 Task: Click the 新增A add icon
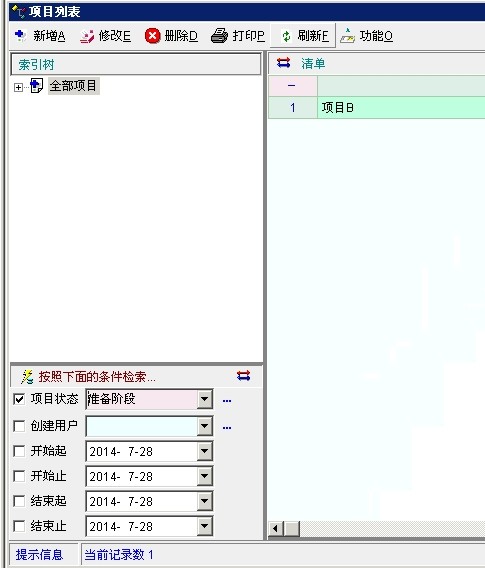[x=20, y=36]
